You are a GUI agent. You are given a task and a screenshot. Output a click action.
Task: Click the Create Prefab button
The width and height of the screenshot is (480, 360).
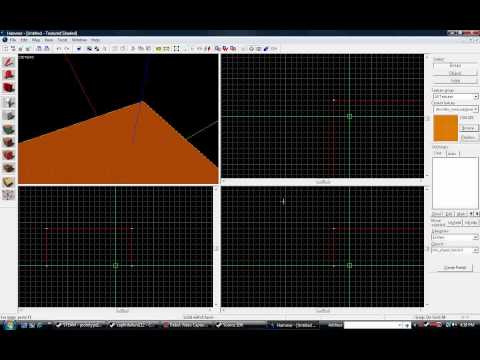(x=455, y=267)
